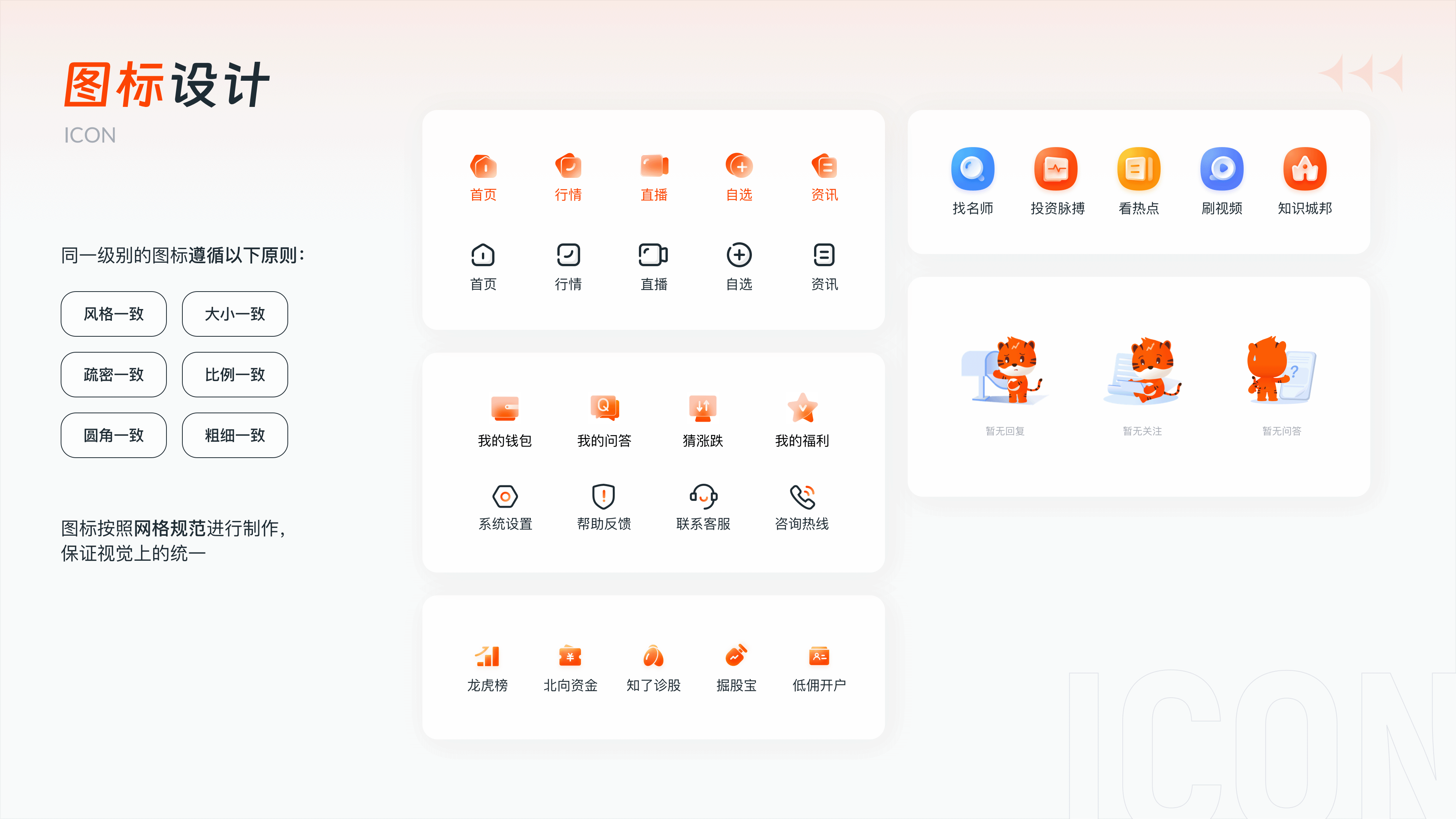Click the 暂无问答 tiger question illustration

(x=1281, y=371)
